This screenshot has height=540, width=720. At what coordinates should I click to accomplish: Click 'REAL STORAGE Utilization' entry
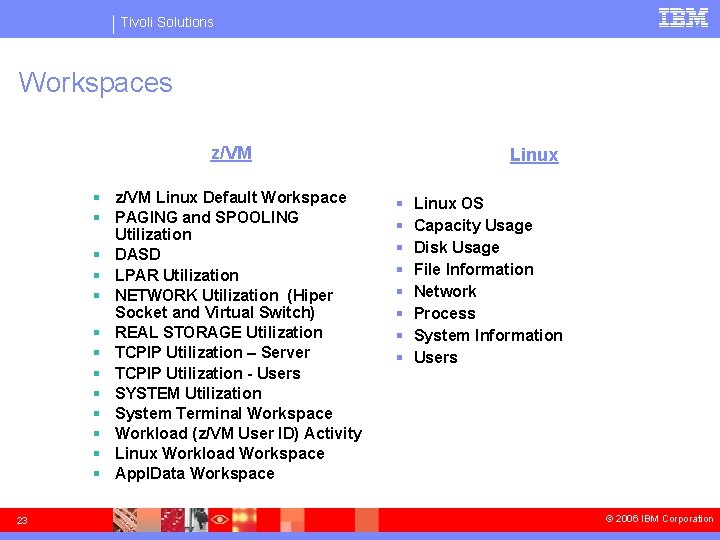pyautogui.click(x=219, y=332)
